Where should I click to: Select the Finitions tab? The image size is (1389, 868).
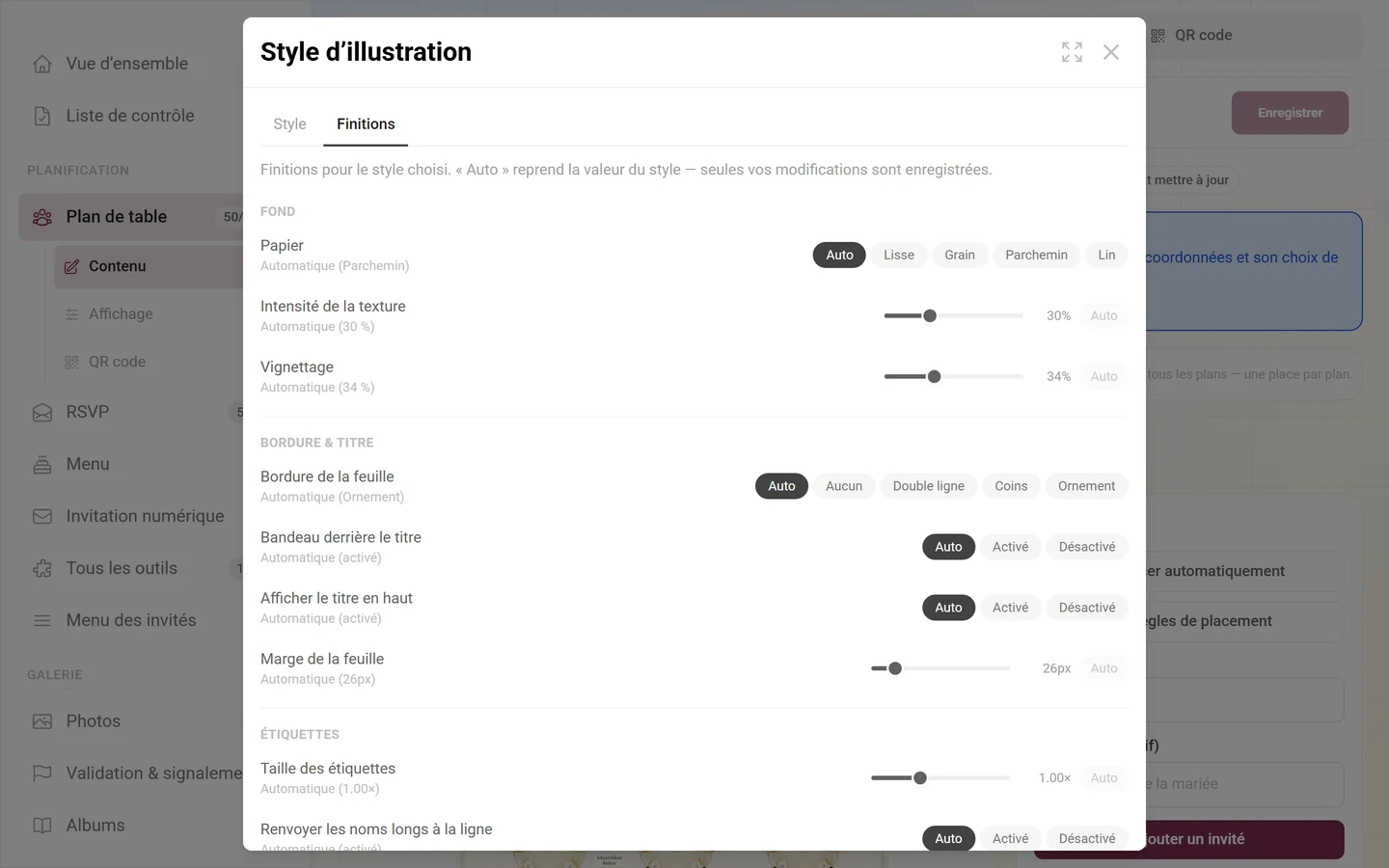click(x=366, y=124)
